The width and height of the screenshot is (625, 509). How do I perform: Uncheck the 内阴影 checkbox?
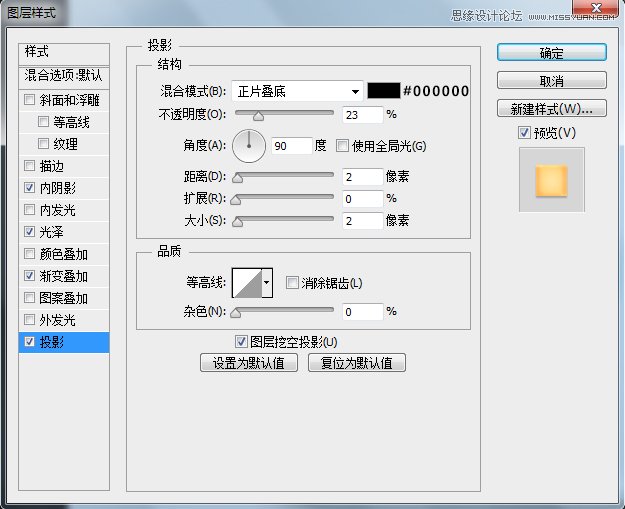pos(29,187)
